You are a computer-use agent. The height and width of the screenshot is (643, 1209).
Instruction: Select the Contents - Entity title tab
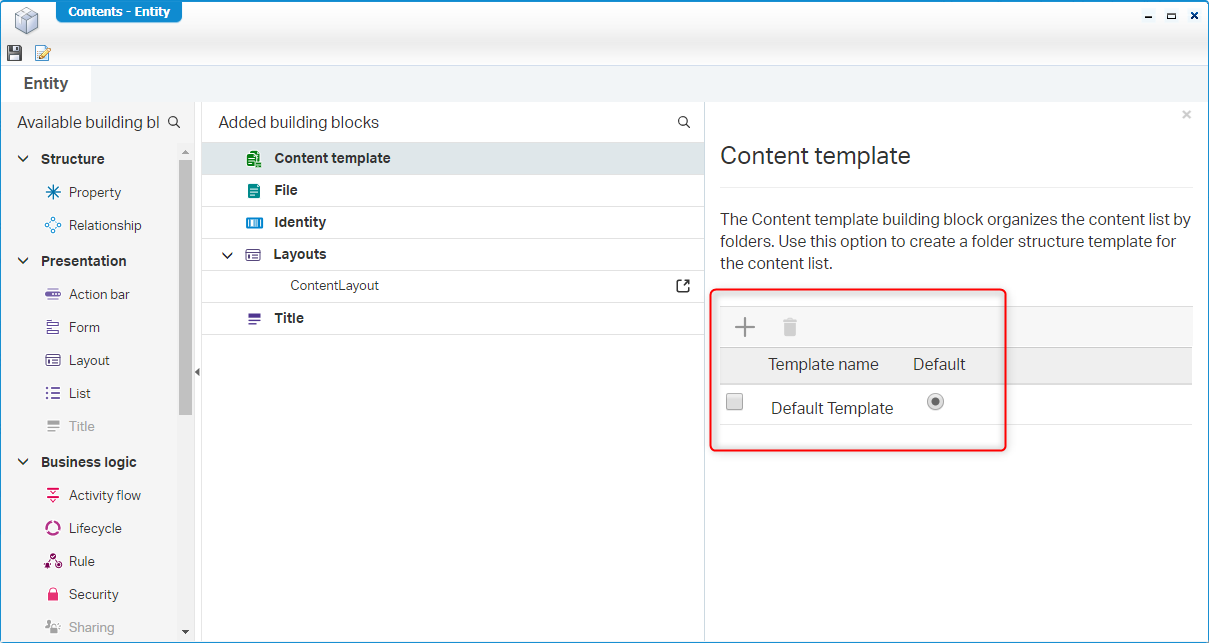[119, 12]
